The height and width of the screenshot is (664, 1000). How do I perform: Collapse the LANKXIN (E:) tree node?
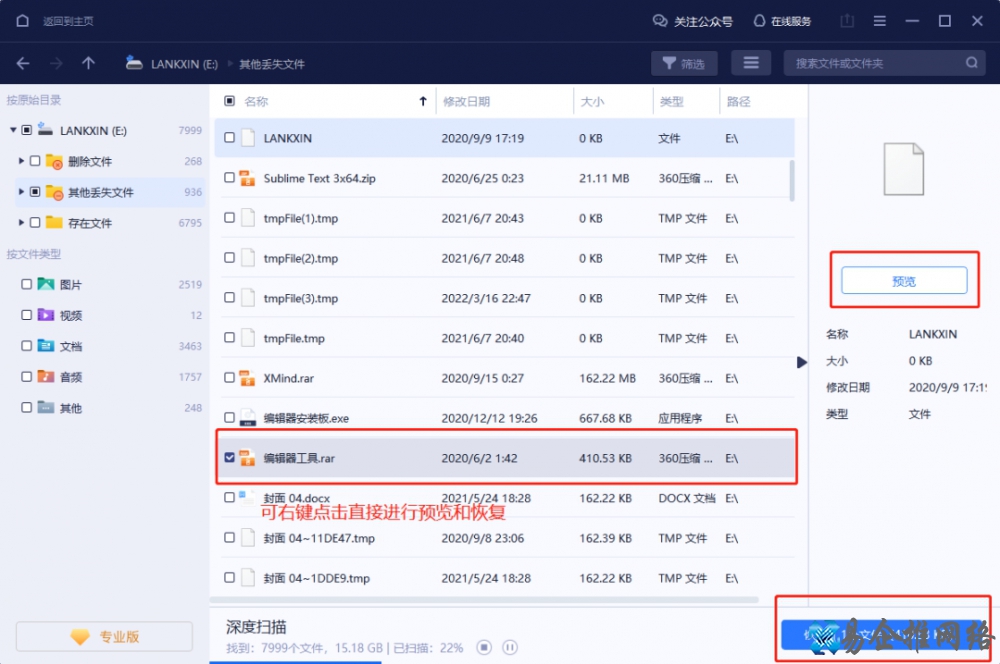coord(14,129)
